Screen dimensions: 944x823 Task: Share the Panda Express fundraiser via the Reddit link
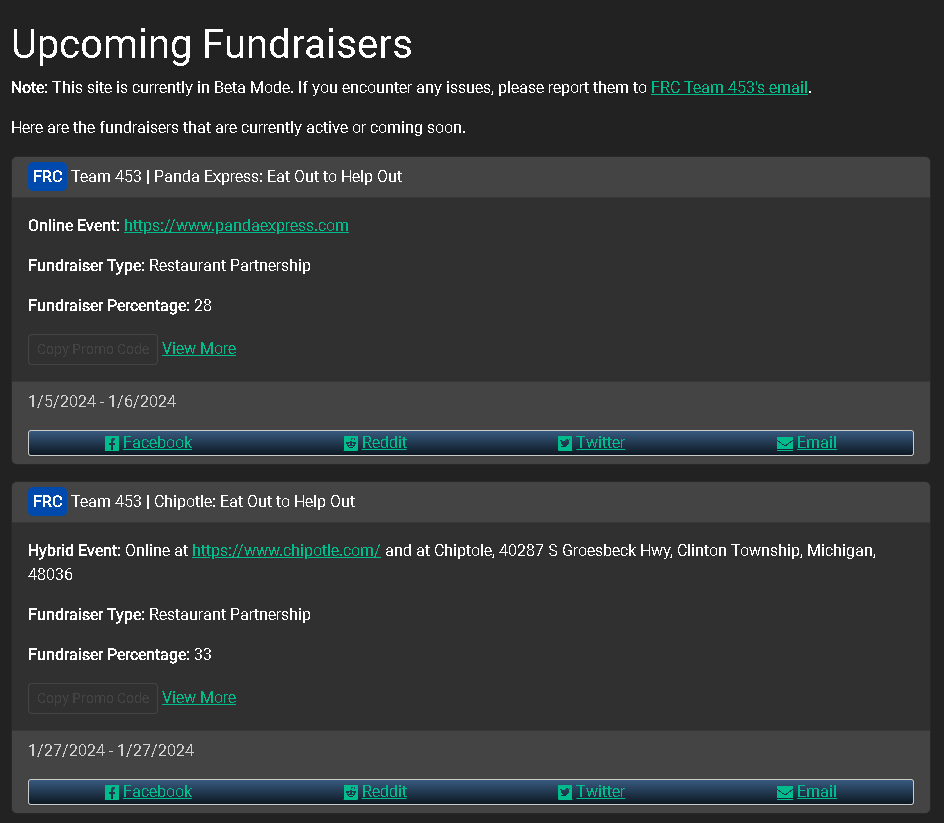(x=384, y=443)
